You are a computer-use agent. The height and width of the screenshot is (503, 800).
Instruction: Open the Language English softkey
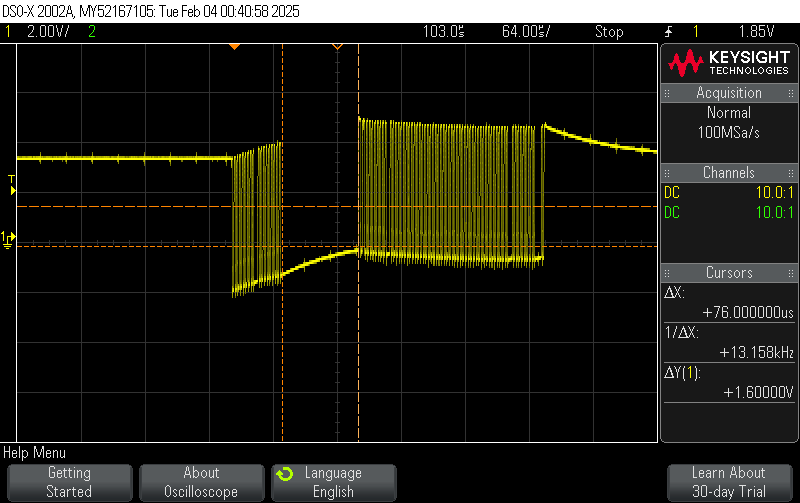[x=333, y=482]
